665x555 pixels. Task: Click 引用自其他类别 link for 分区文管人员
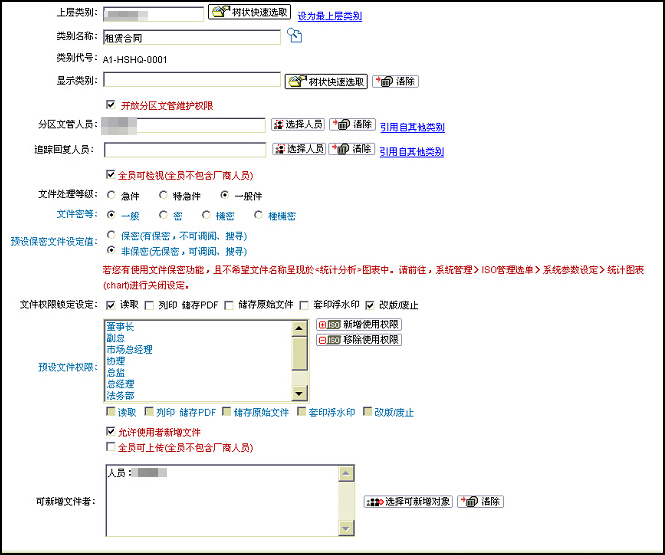pyautogui.click(x=412, y=128)
